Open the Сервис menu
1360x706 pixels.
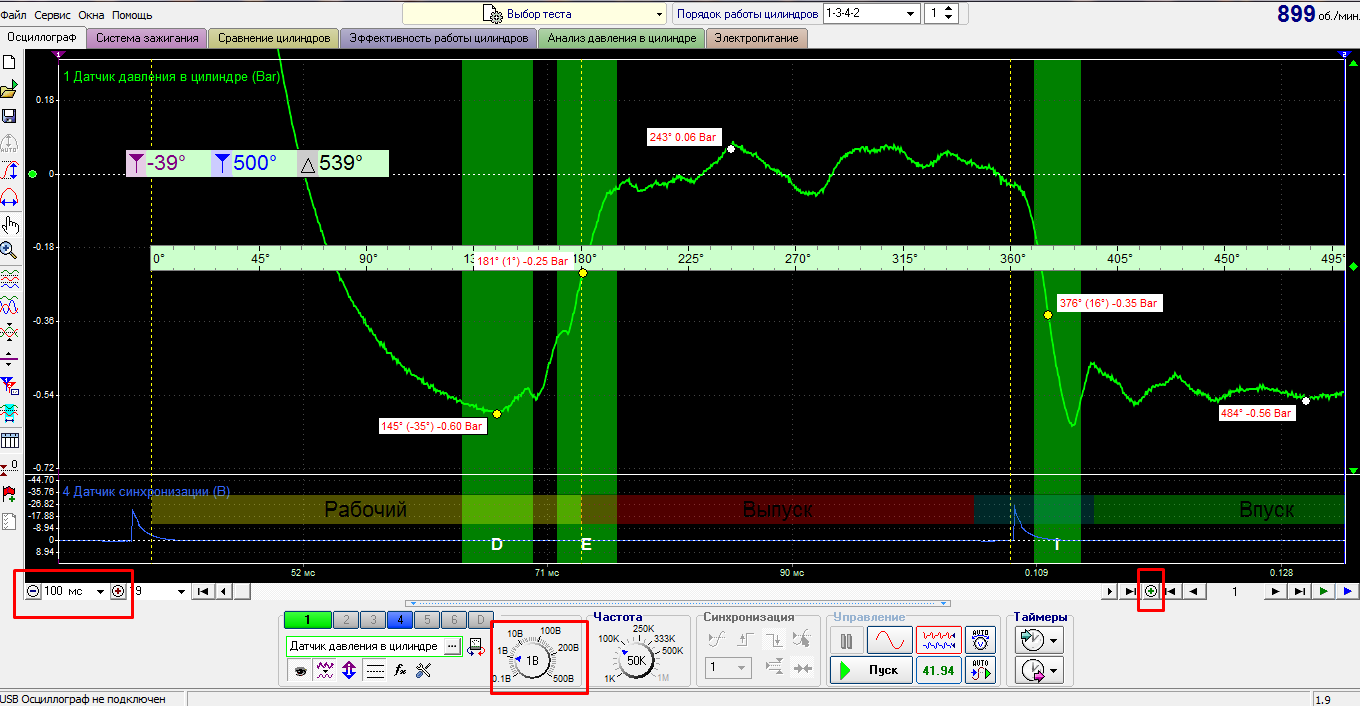[53, 15]
